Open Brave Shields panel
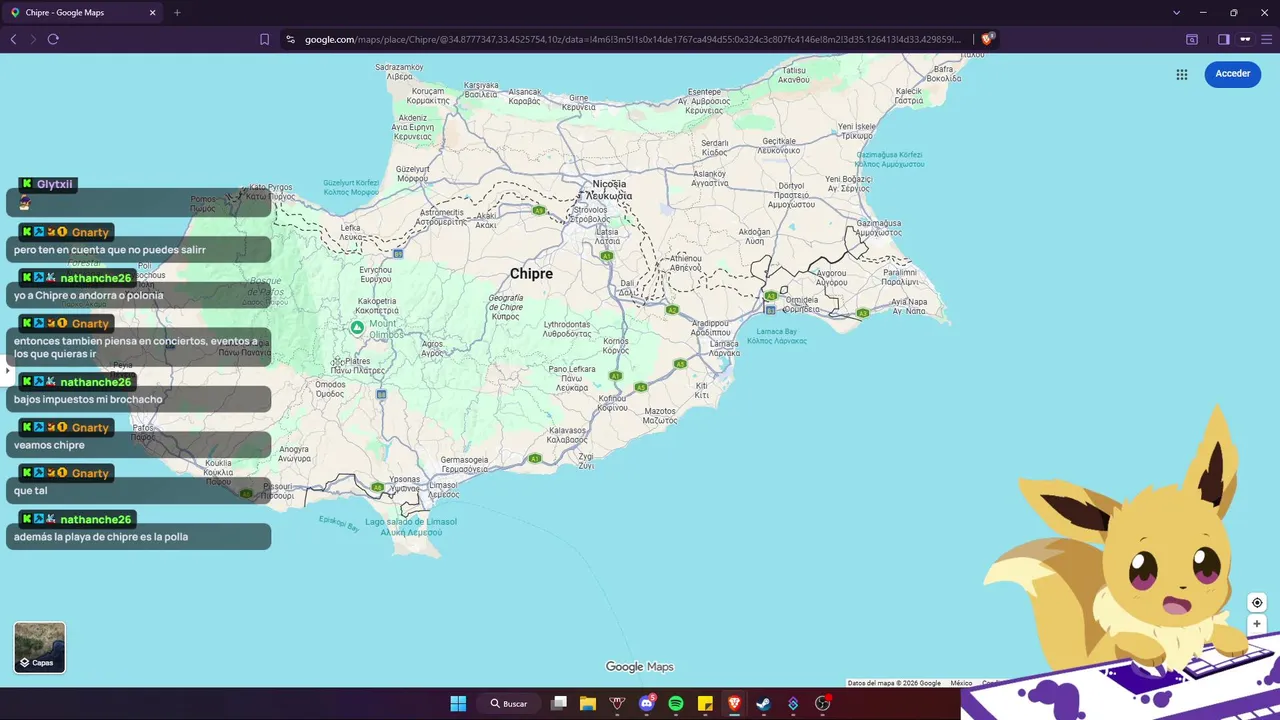The image size is (1280, 720). pos(987,39)
